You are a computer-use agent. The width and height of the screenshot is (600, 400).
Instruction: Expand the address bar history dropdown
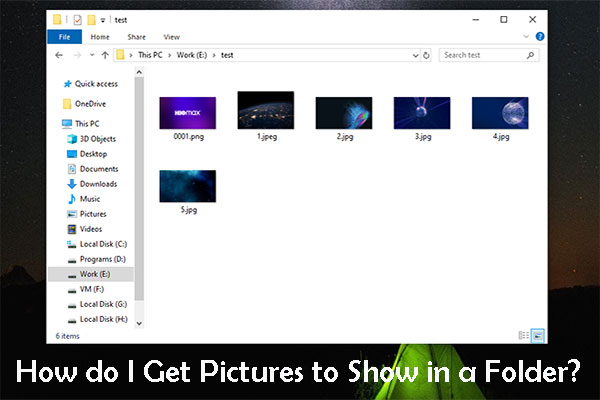(x=415, y=56)
